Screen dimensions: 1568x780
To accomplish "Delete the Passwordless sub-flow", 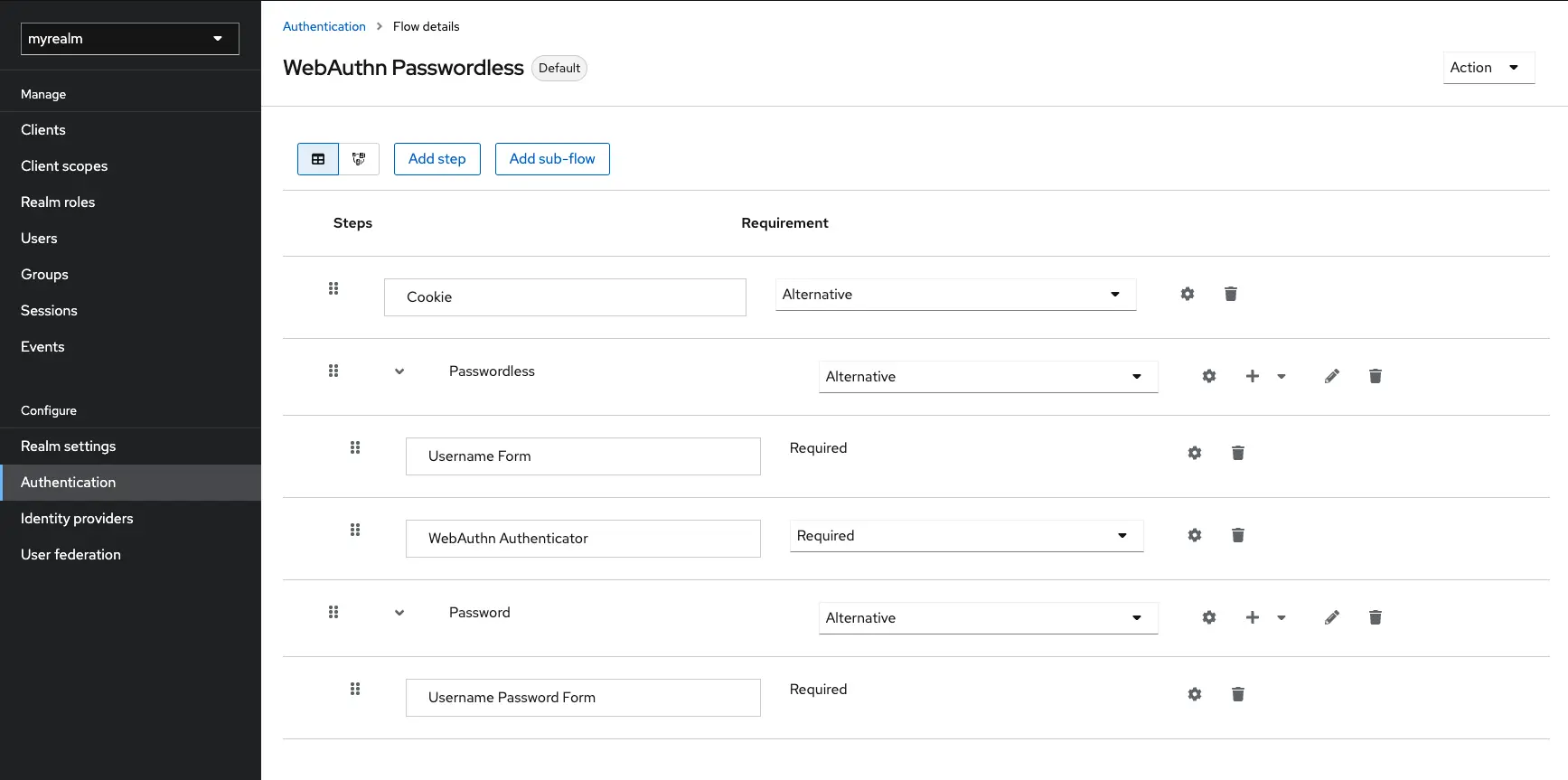I will tap(1376, 376).
